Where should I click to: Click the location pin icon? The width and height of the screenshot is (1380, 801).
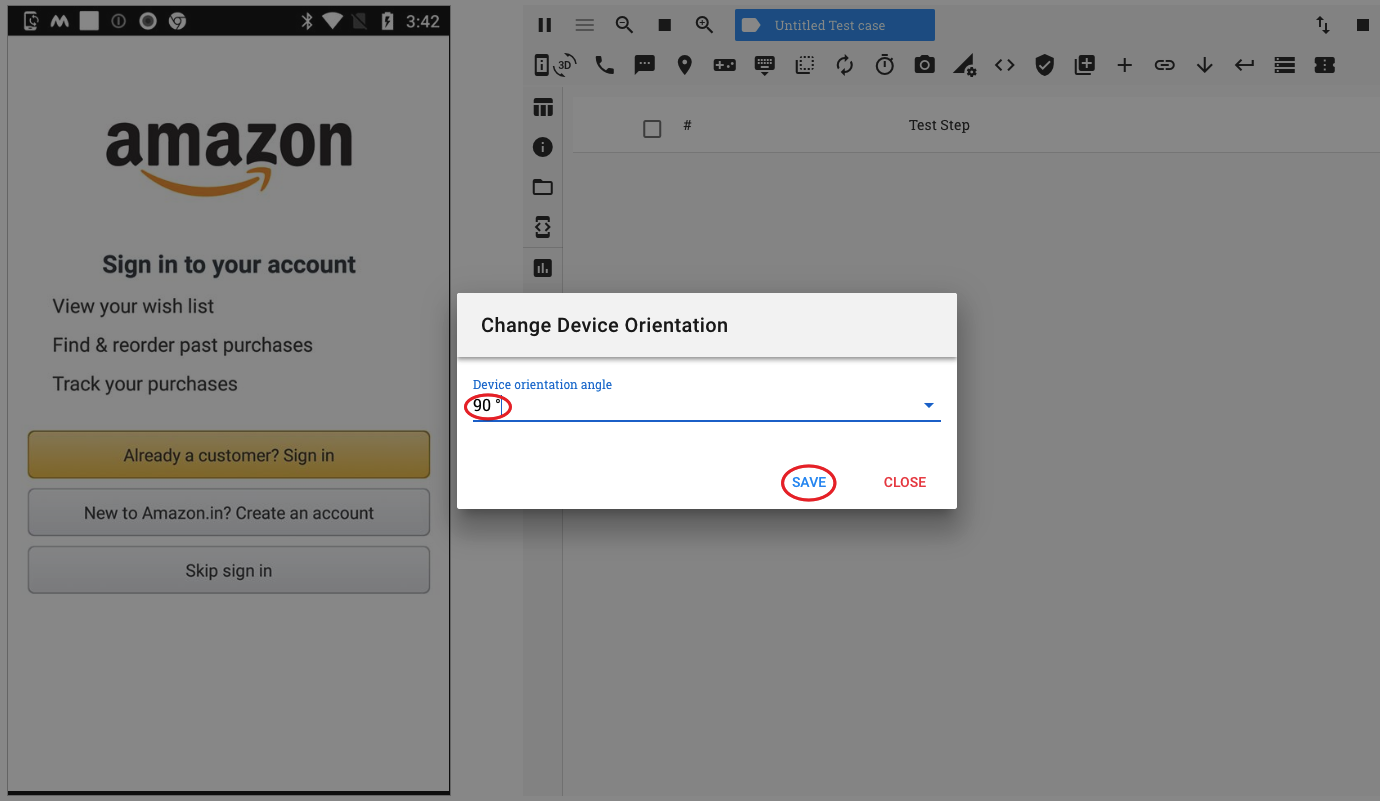(x=685, y=65)
